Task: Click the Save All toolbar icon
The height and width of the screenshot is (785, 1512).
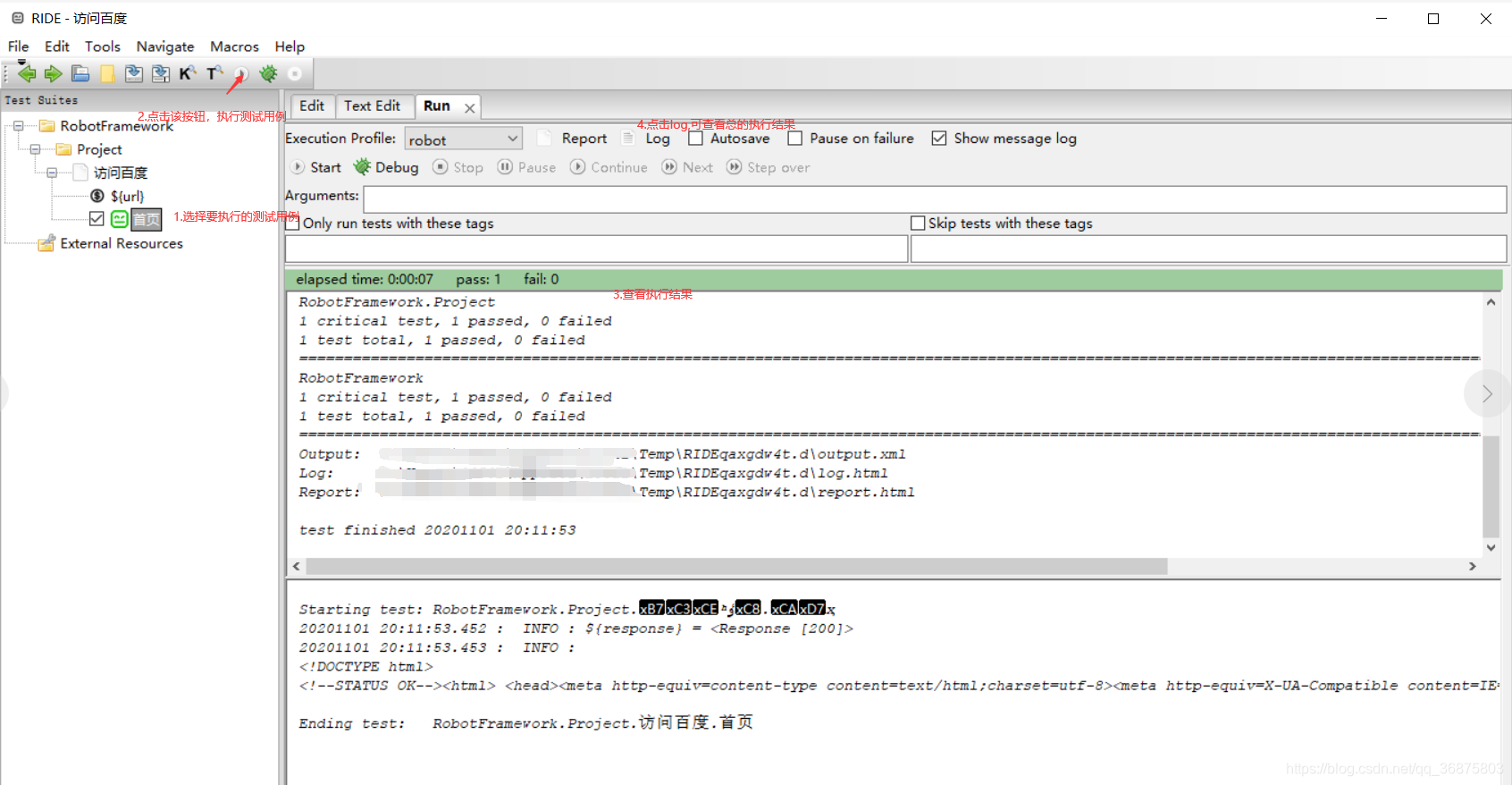Action: pyautogui.click(x=161, y=74)
